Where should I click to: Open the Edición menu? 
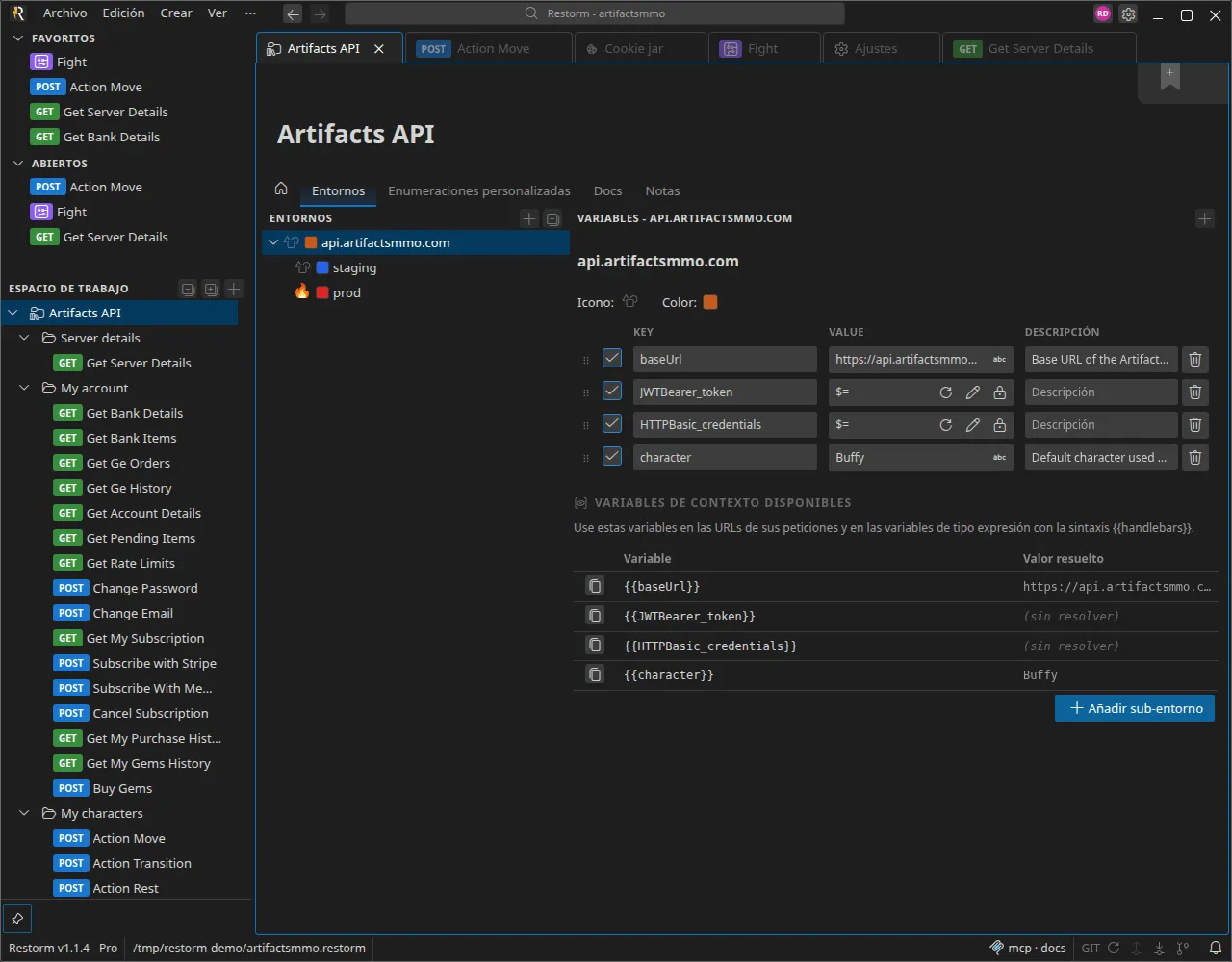(124, 13)
